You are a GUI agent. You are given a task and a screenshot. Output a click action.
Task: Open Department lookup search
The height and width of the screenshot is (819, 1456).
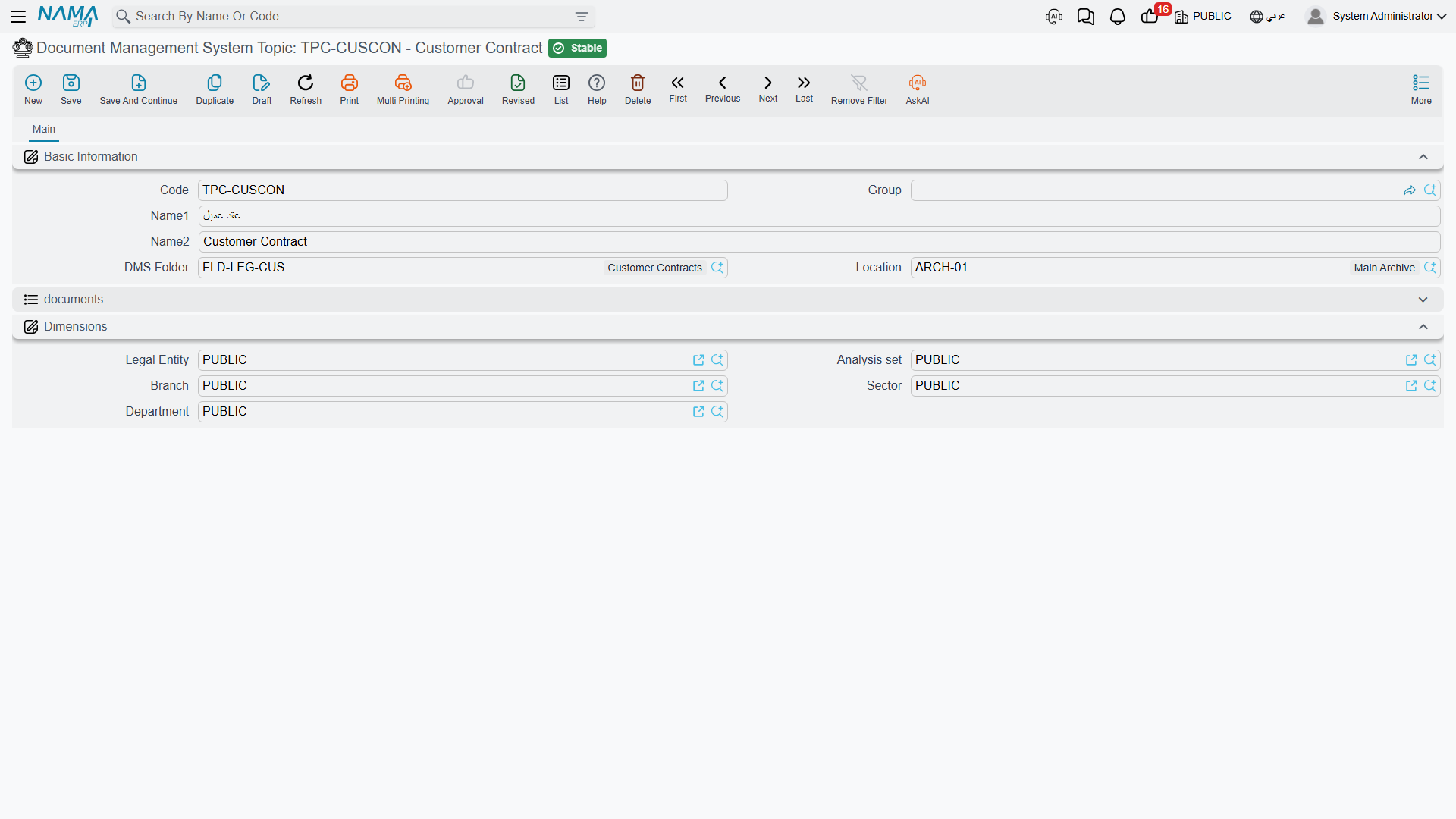coord(717,412)
